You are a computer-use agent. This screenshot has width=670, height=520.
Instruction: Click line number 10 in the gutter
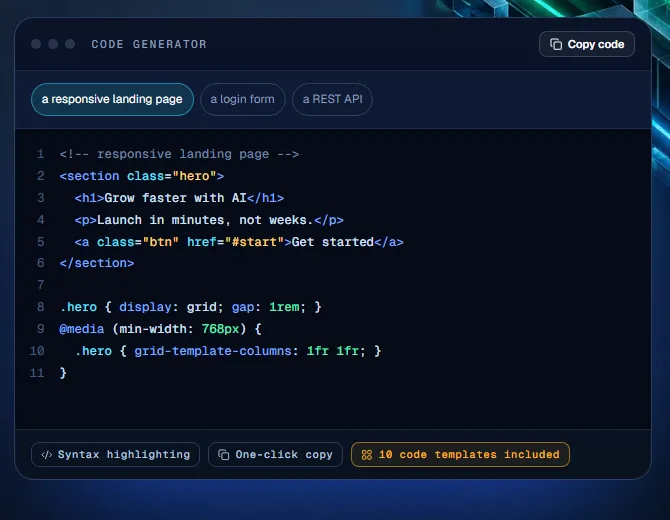pos(37,351)
